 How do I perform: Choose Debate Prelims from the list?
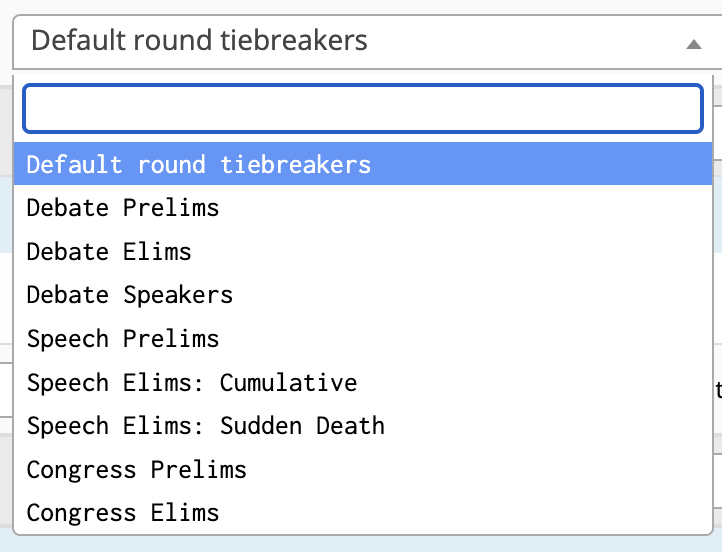click(x=123, y=208)
